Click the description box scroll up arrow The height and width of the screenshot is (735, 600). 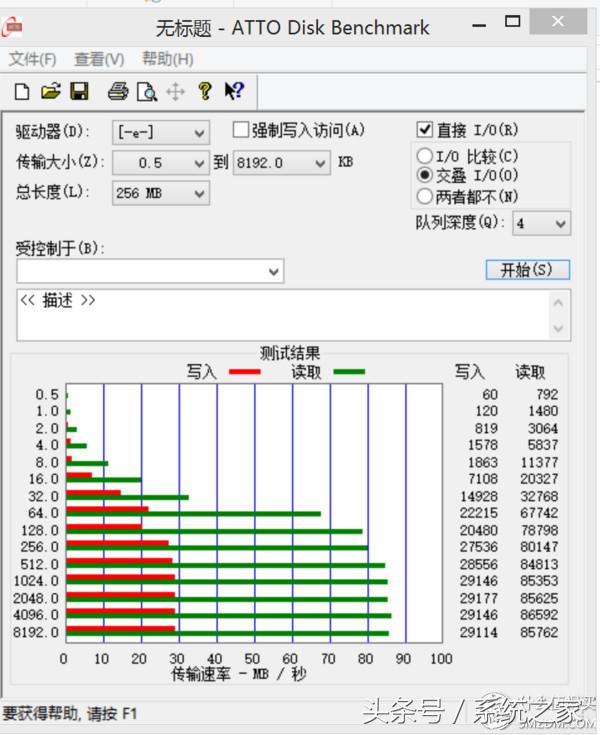[x=558, y=303]
